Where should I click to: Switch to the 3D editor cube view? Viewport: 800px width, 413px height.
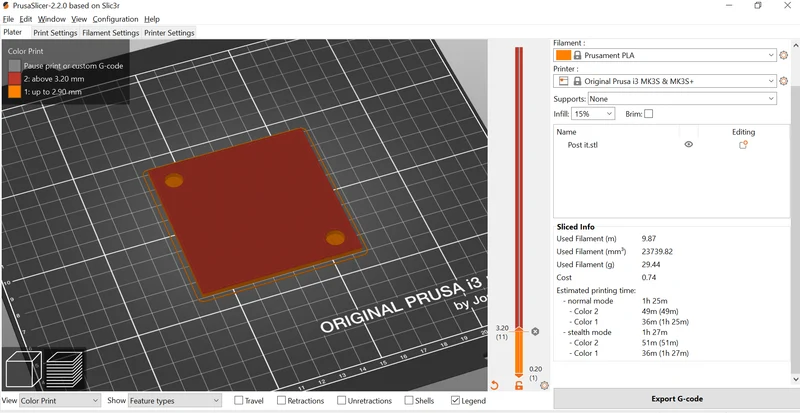[x=23, y=369]
